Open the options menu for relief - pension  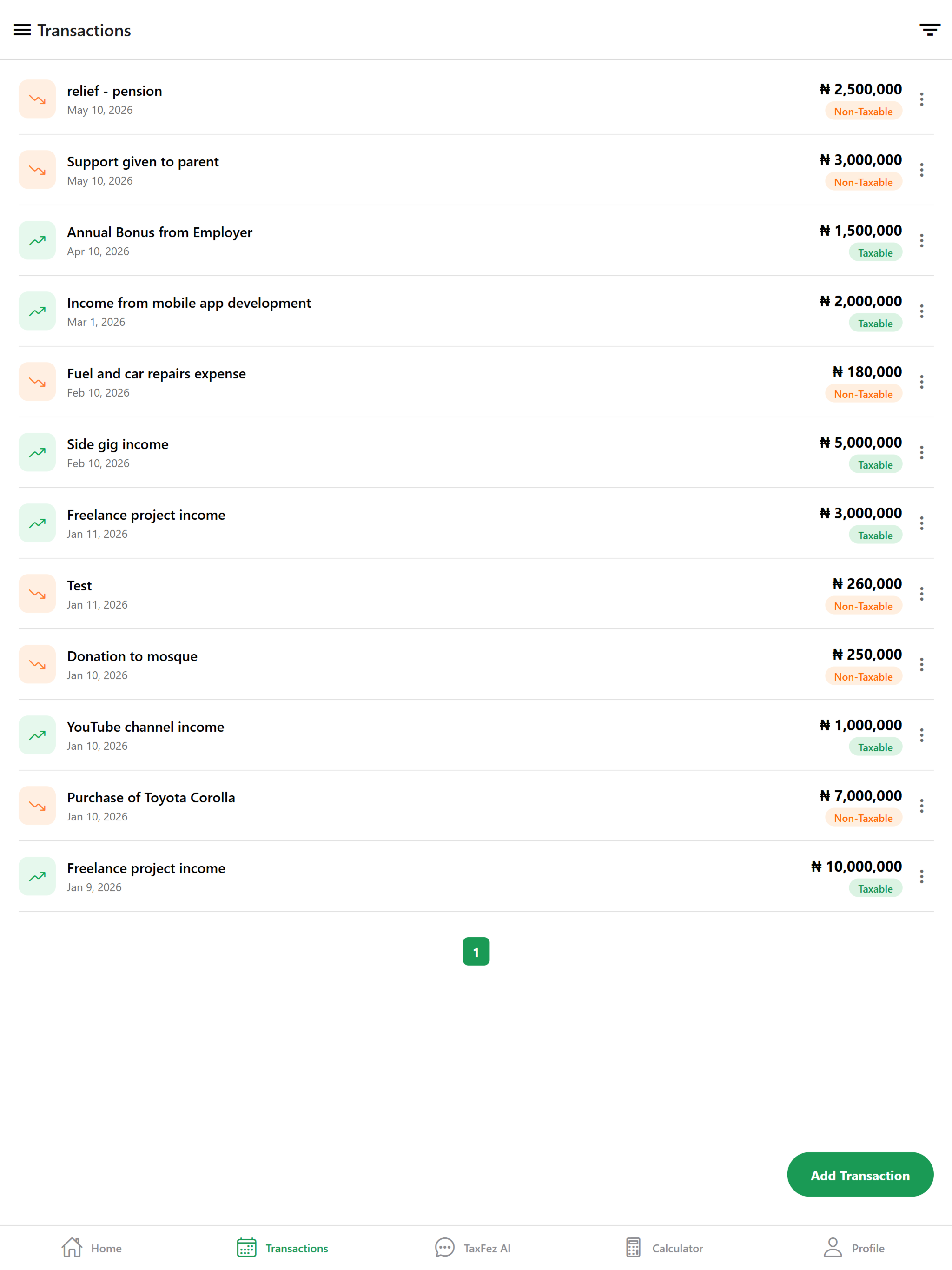point(921,99)
